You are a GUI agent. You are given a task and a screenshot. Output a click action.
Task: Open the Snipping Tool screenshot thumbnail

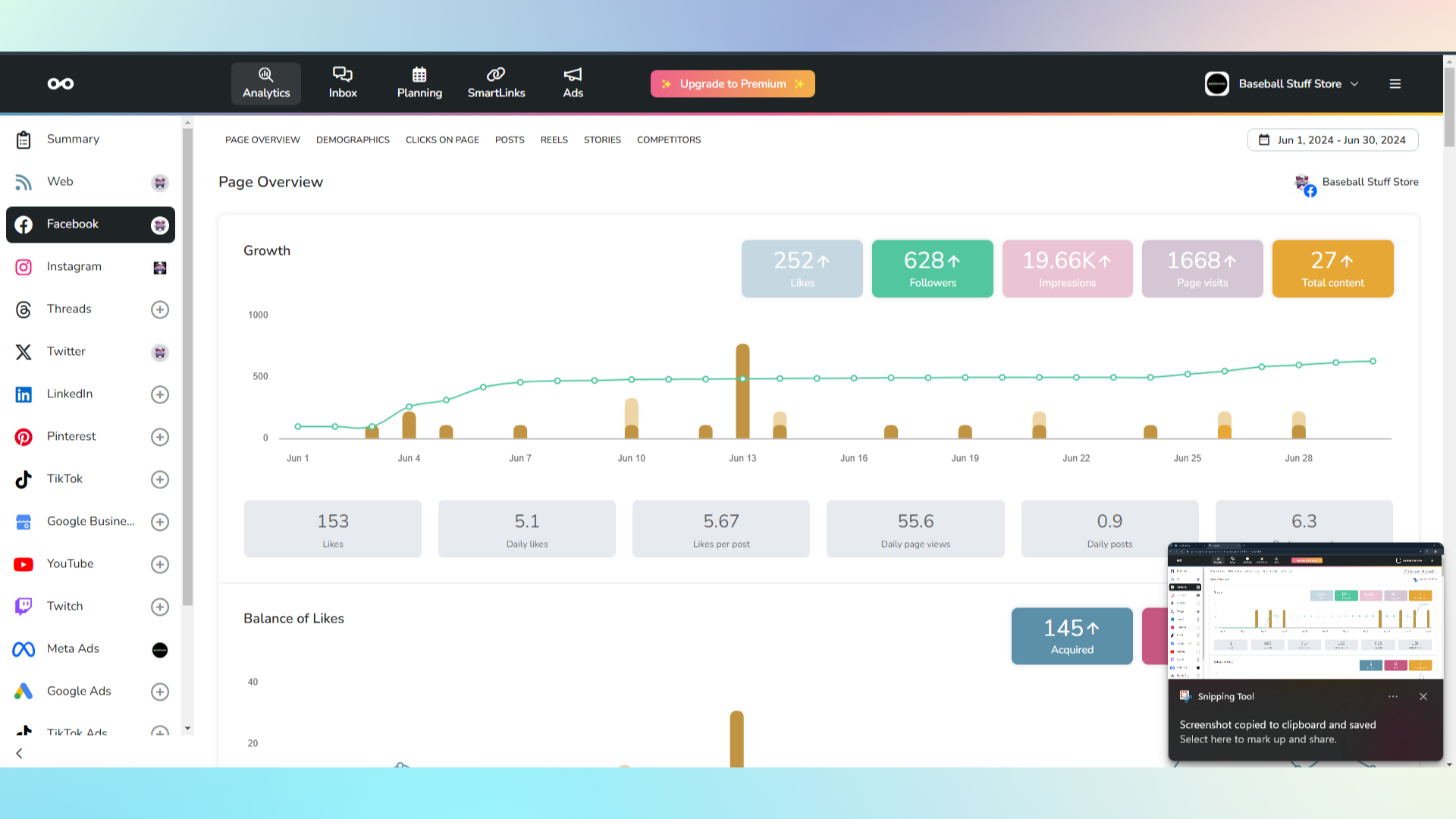coord(1305,611)
